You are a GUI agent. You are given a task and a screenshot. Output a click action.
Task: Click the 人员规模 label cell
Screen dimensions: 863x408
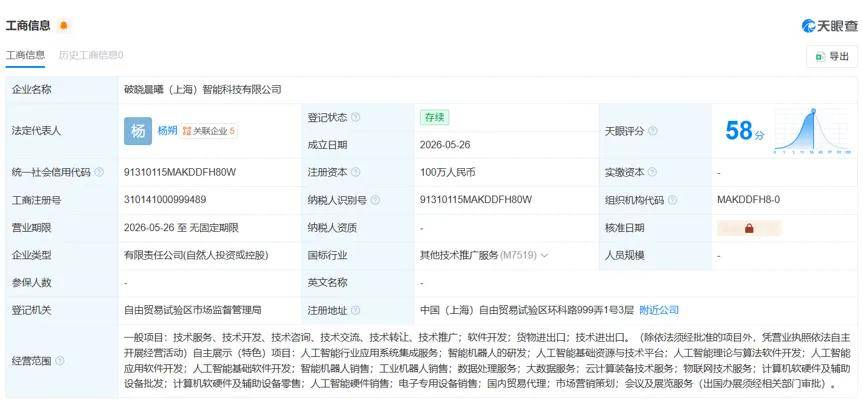[655, 255]
